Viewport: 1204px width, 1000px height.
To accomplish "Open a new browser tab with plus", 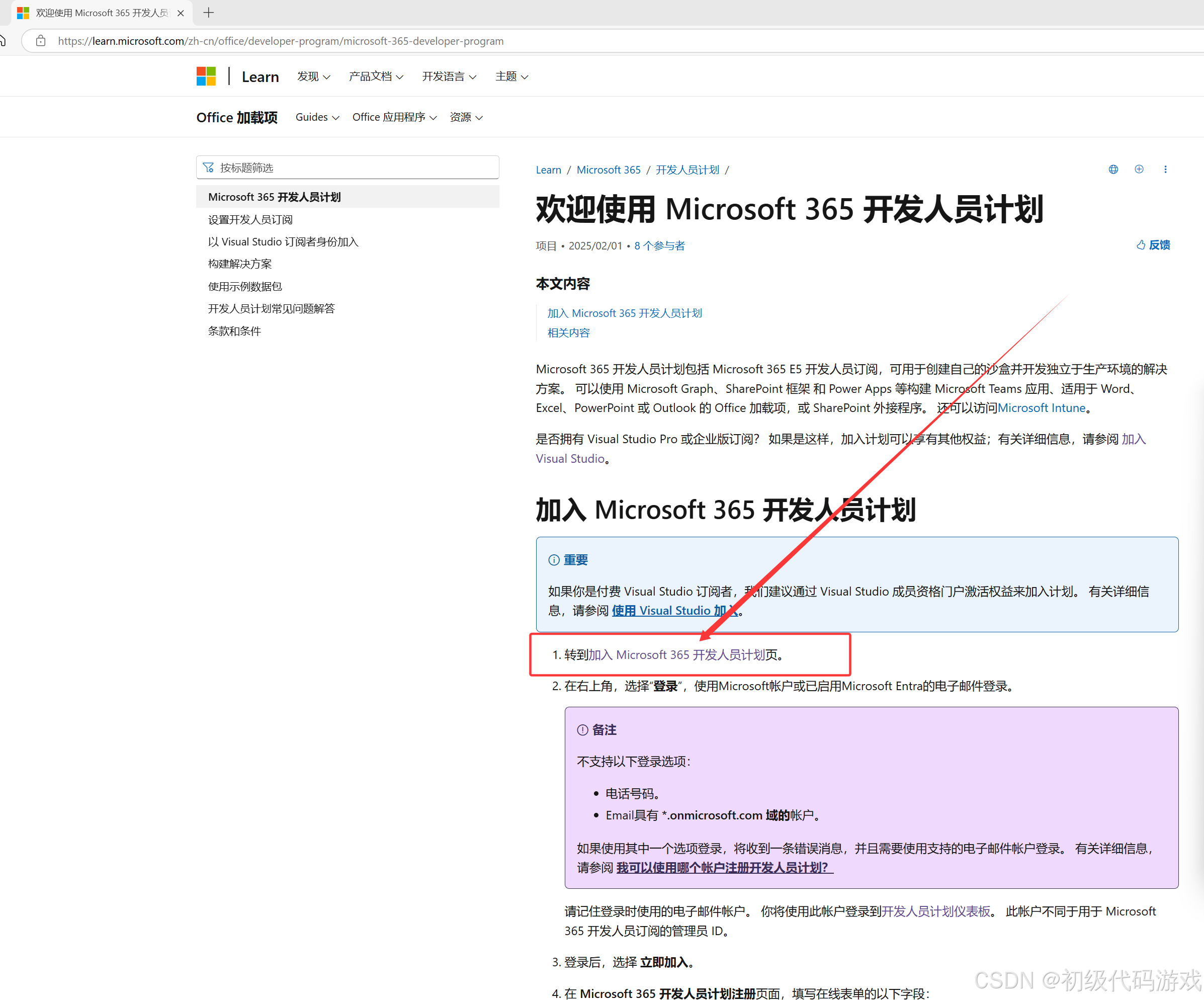I will pyautogui.click(x=209, y=13).
